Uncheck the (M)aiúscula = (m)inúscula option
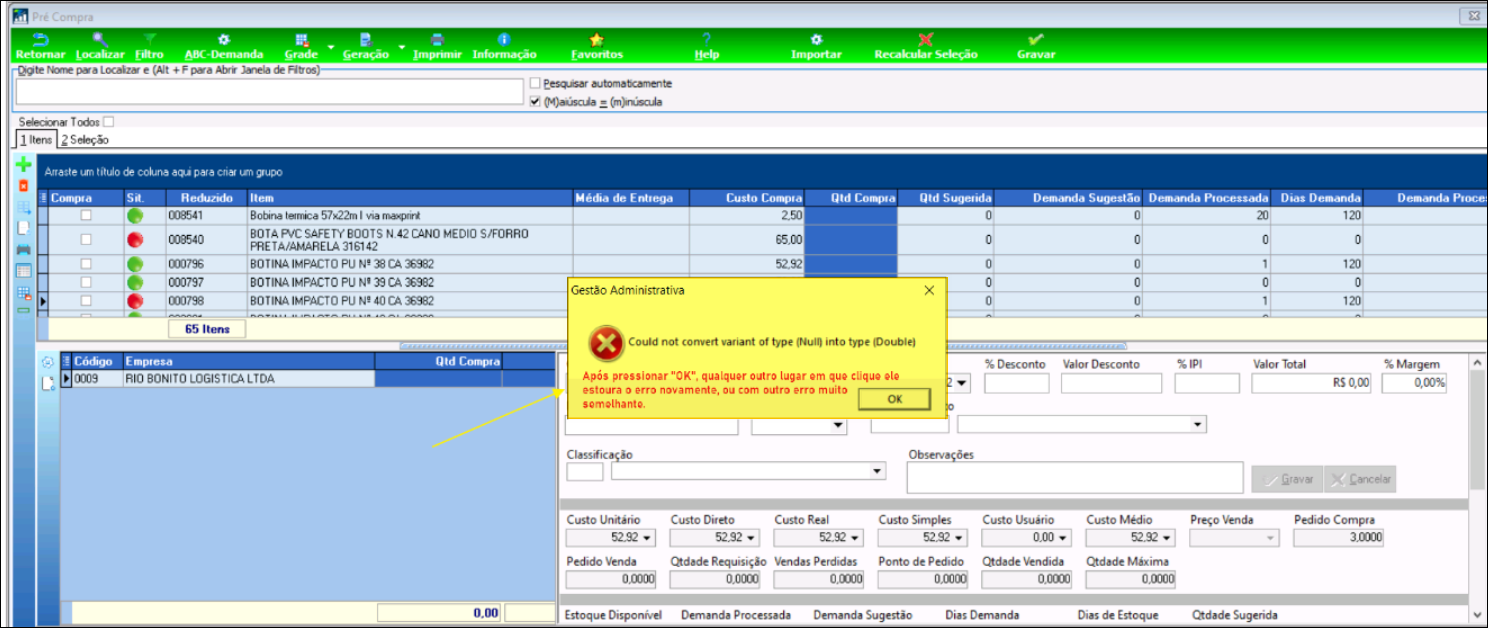1488x628 pixels. (x=536, y=102)
